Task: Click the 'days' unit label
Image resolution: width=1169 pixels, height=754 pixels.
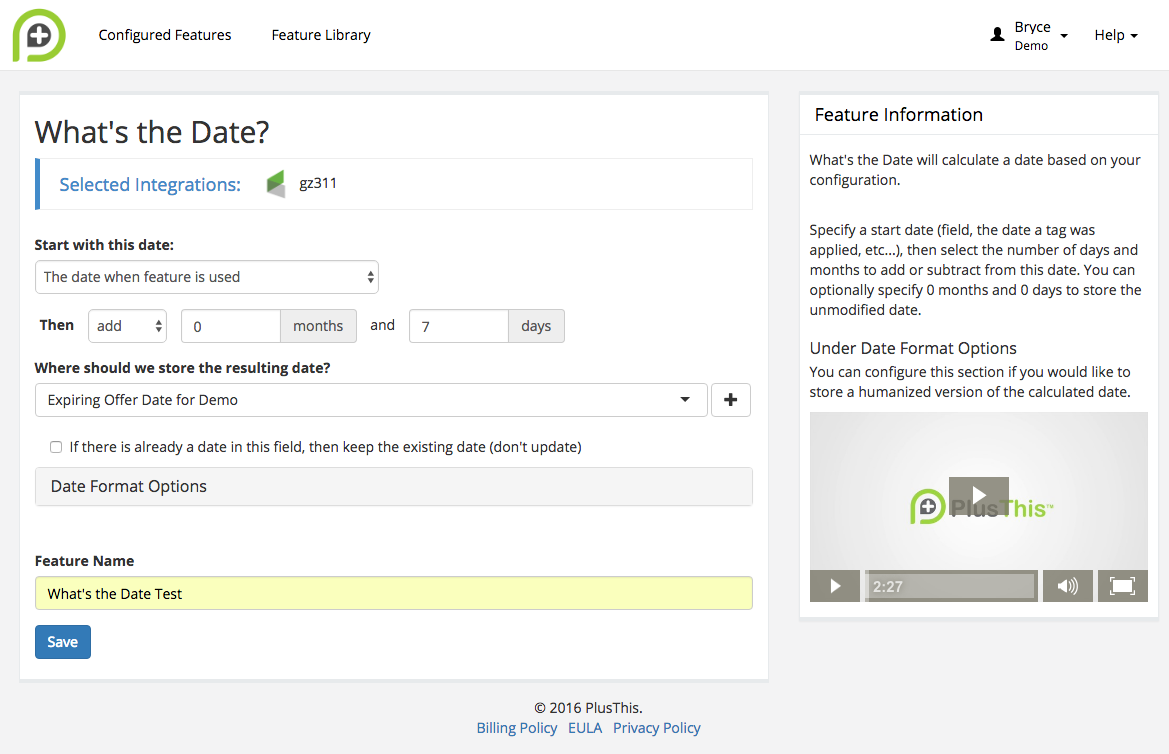Action: 536,326
